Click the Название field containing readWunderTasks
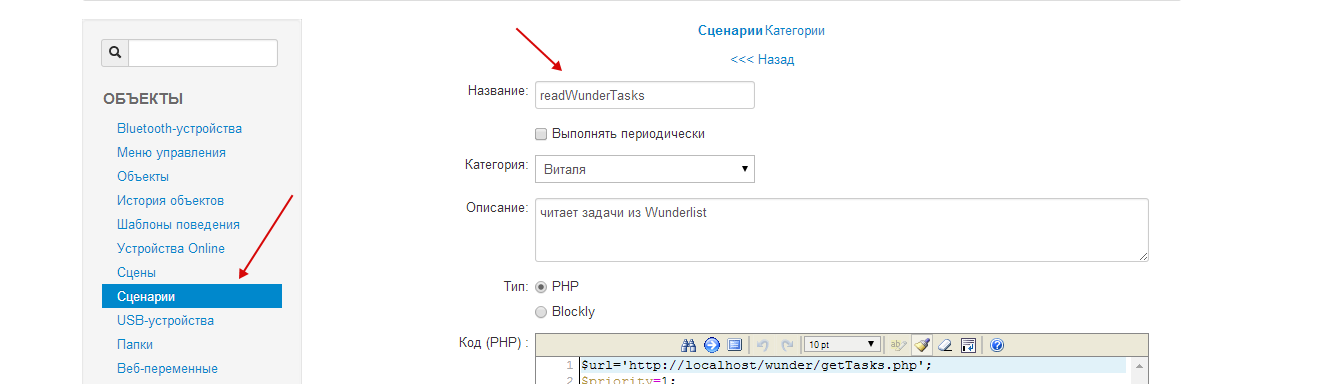The height and width of the screenshot is (384, 1331). tap(645, 95)
